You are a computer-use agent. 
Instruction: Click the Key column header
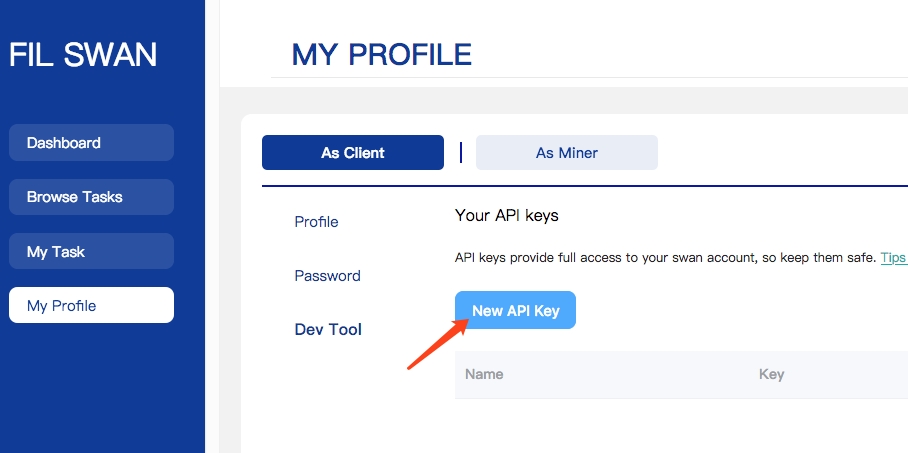tap(771, 375)
